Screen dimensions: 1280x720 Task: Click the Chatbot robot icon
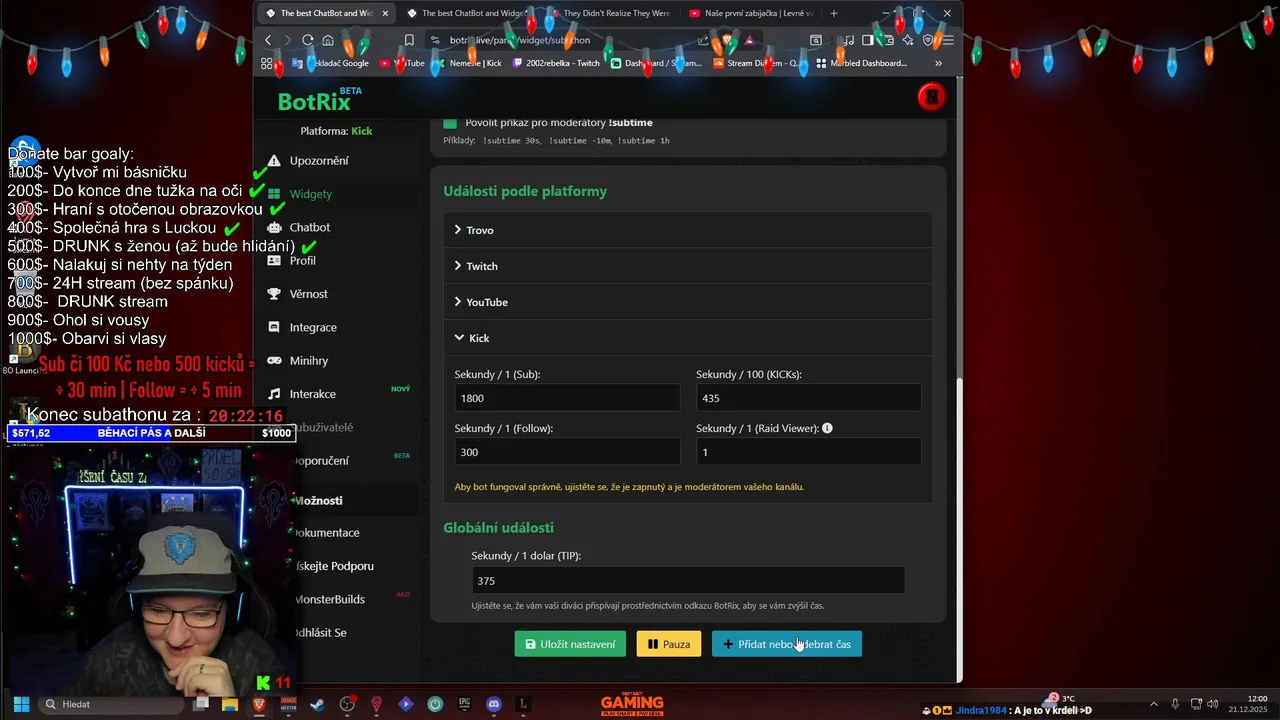(274, 227)
